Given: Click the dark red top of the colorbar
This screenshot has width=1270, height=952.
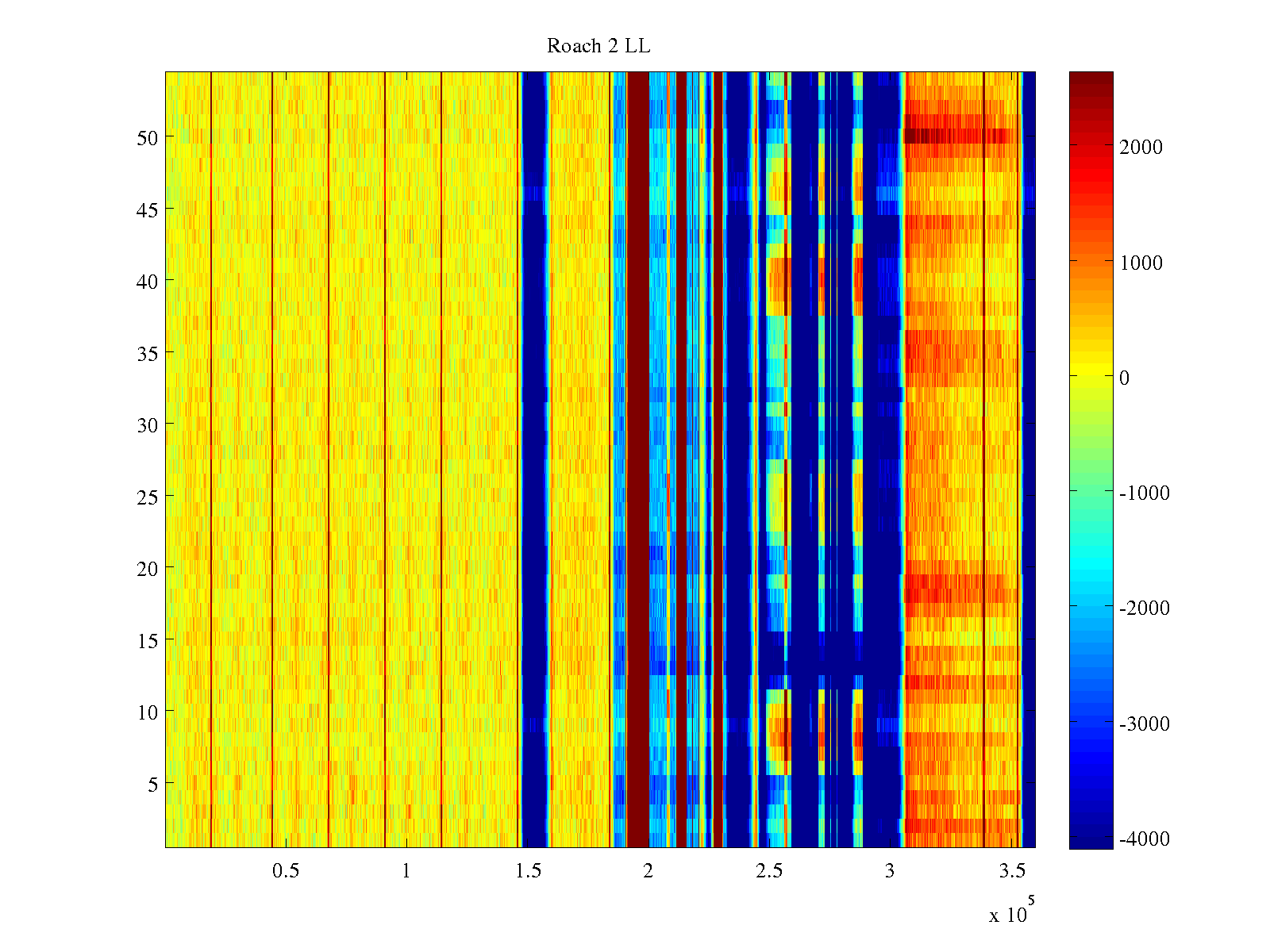Looking at the screenshot, I should [x=1091, y=78].
